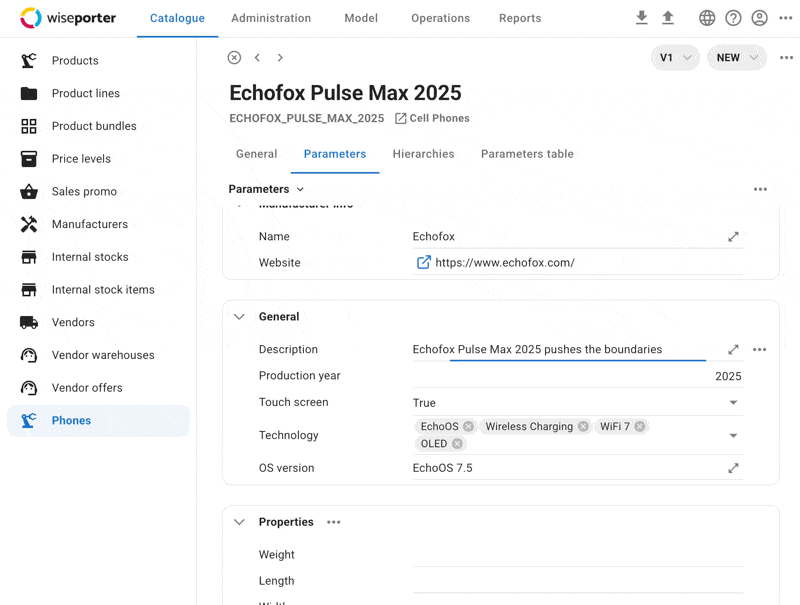Open Phones in the sidebar
Image resolution: width=800 pixels, height=605 pixels.
coord(98,420)
